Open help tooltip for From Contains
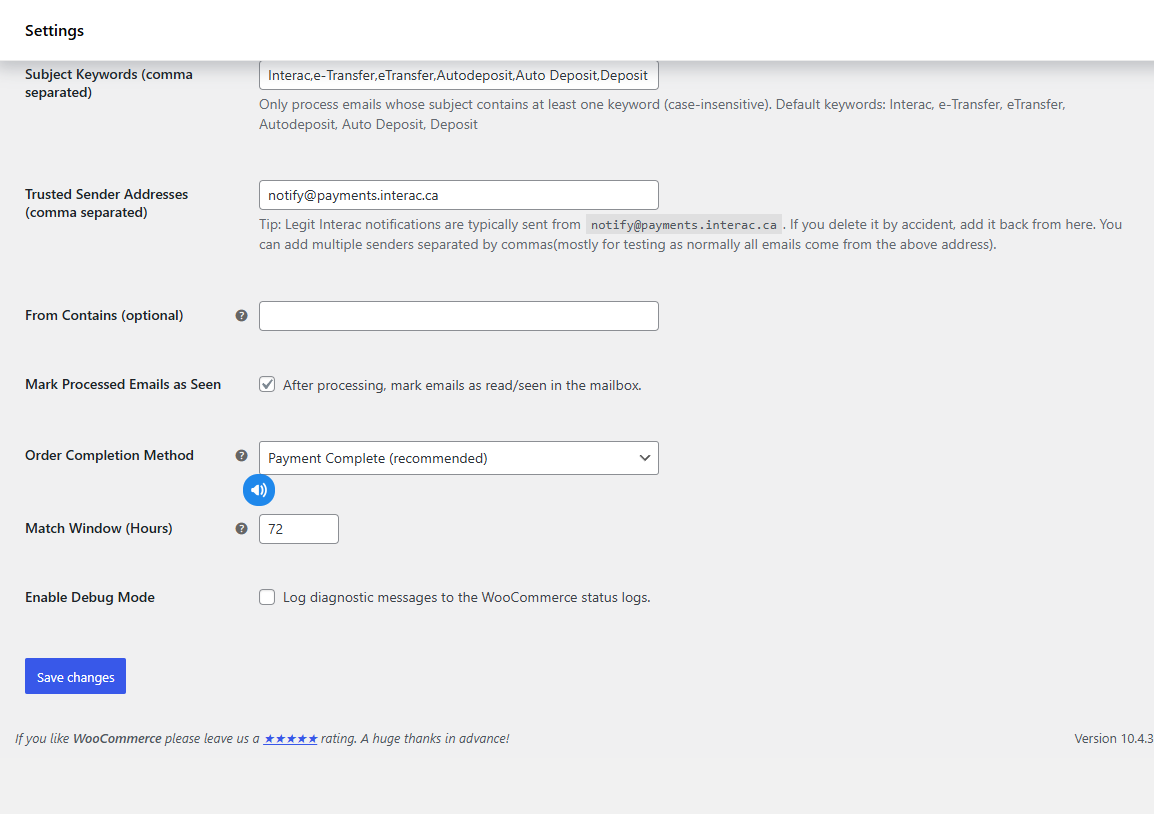1154x814 pixels. click(241, 315)
